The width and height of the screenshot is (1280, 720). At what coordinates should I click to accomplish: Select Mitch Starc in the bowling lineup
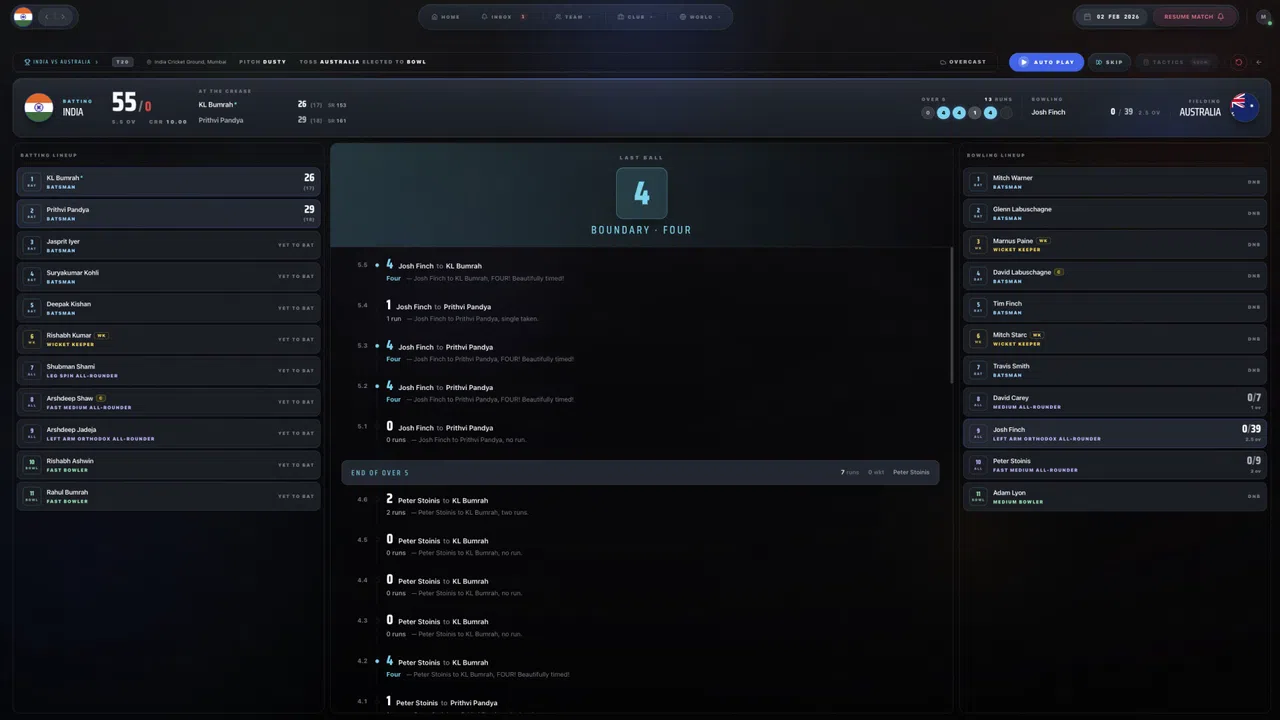(x=1115, y=339)
